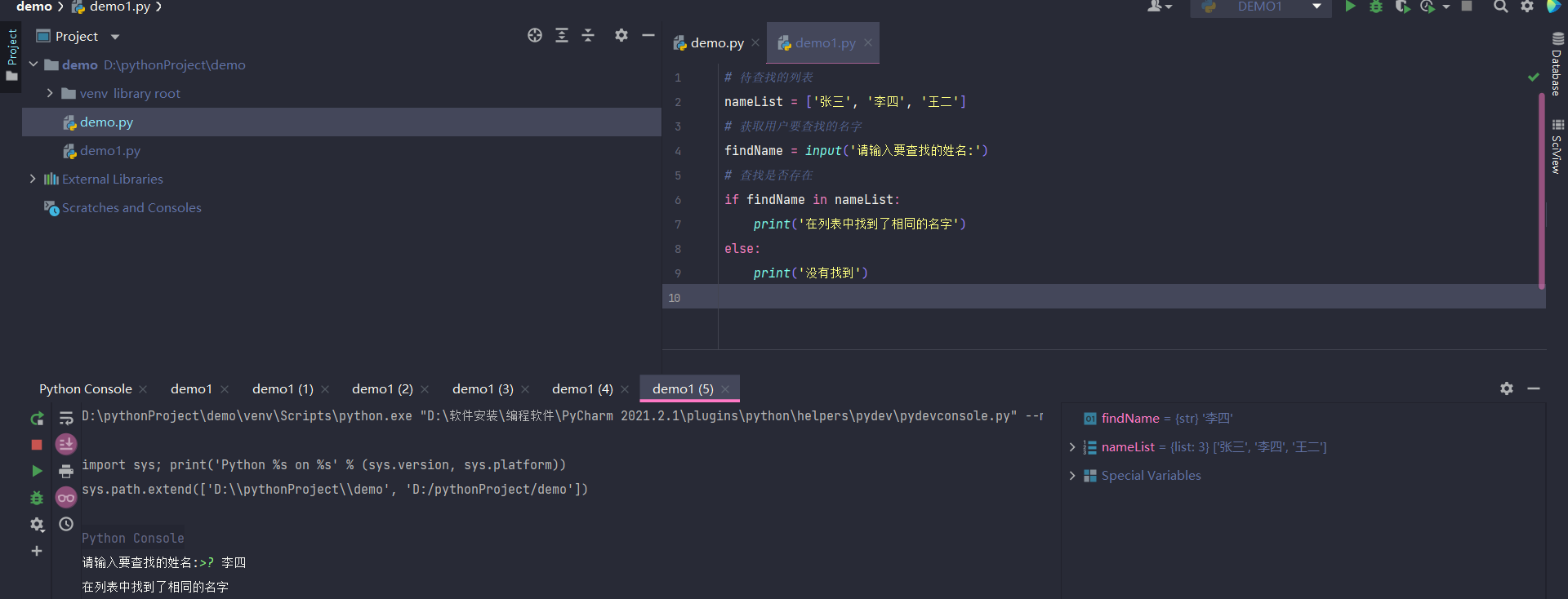Expand Special Variables node
This screenshot has width=1568, height=599.
(1072, 476)
